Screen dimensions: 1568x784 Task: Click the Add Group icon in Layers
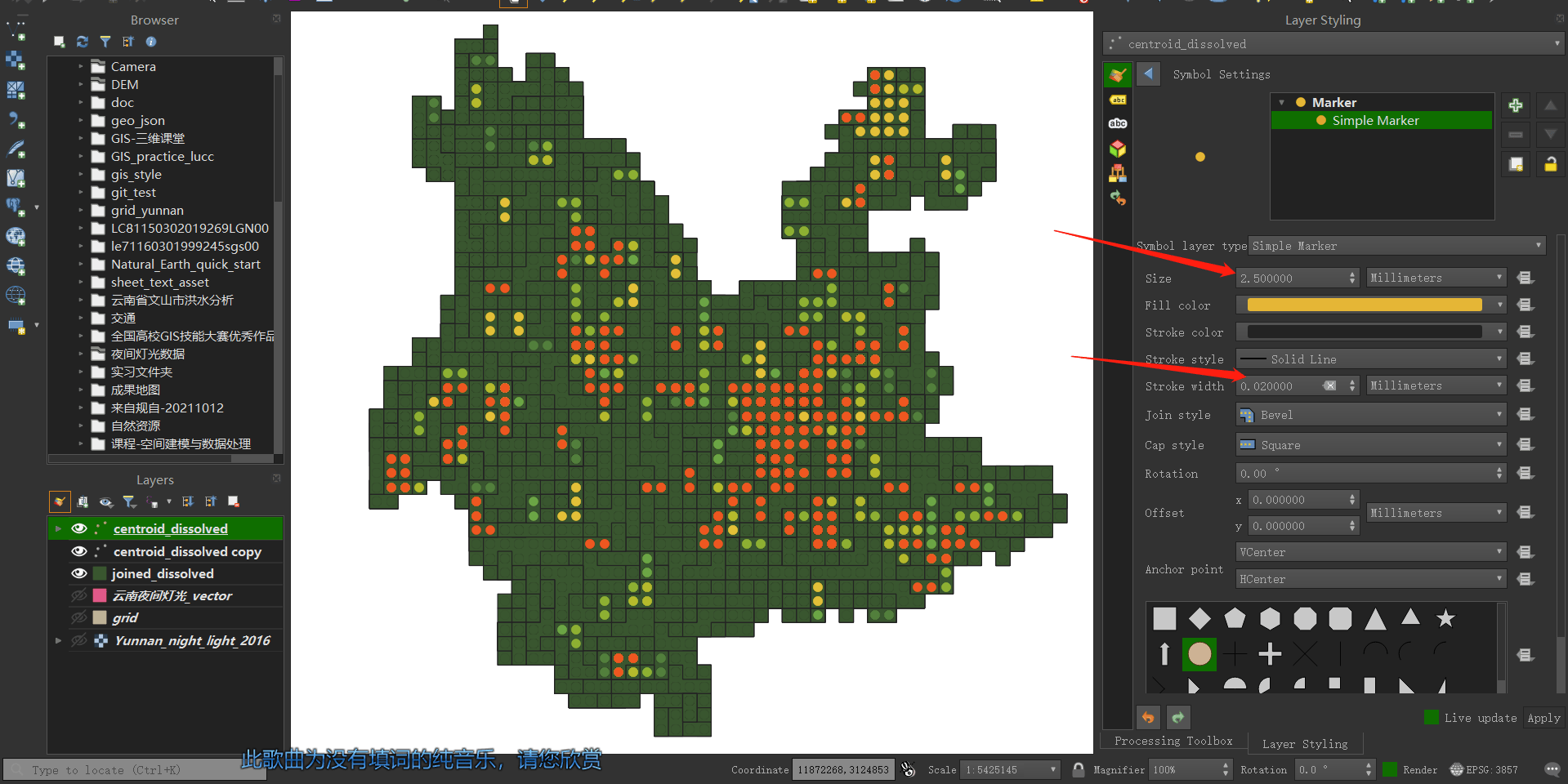(x=83, y=501)
